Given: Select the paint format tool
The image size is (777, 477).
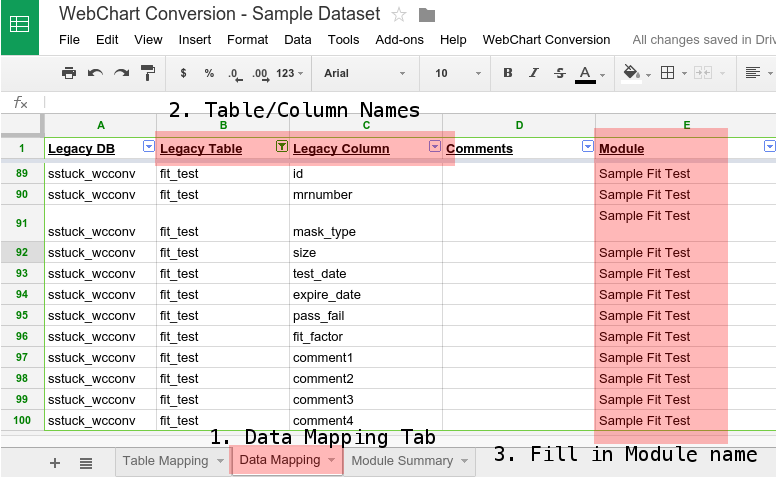Looking at the screenshot, I should tap(148, 73).
